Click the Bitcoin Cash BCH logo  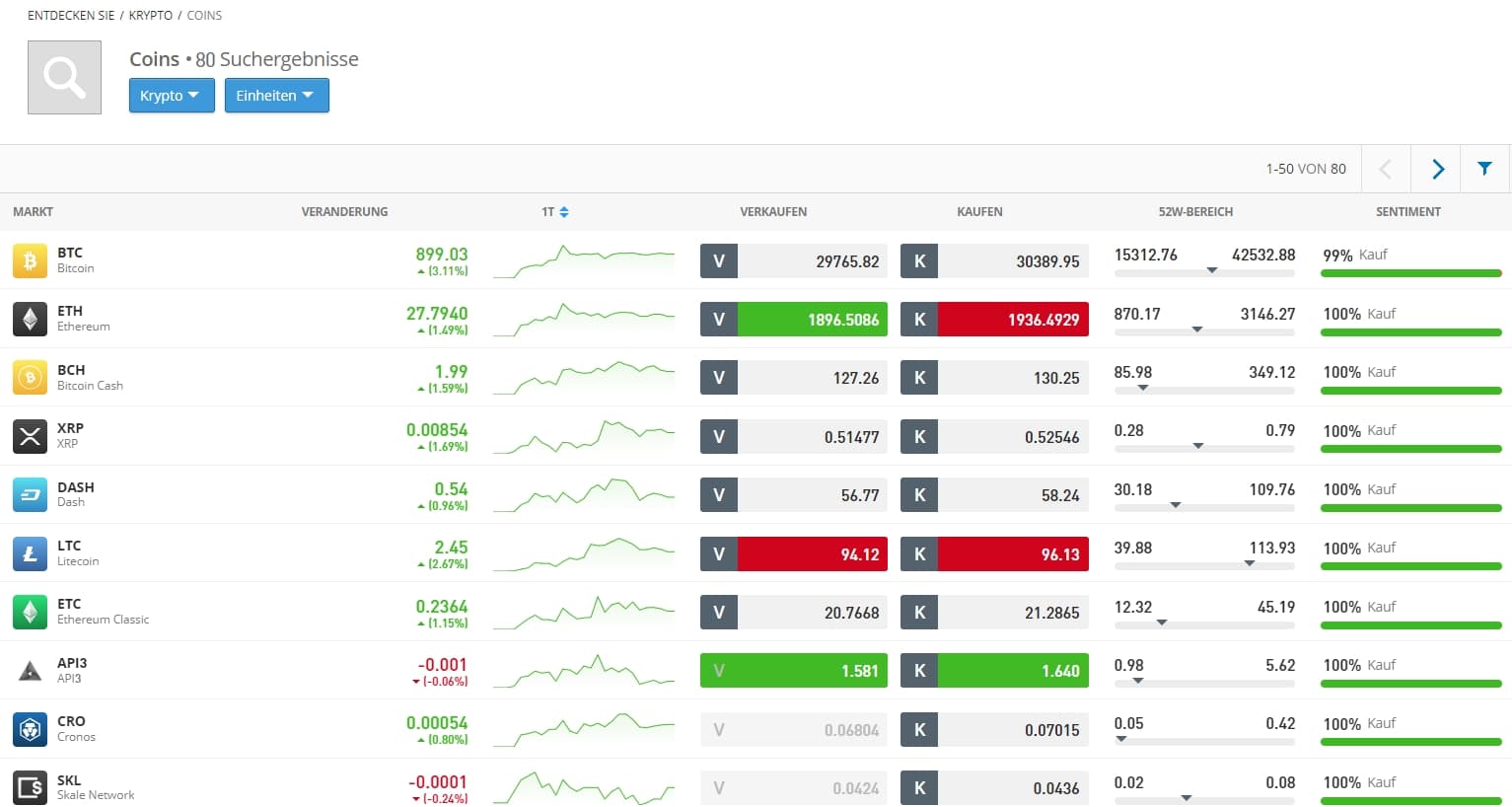pyautogui.click(x=30, y=378)
